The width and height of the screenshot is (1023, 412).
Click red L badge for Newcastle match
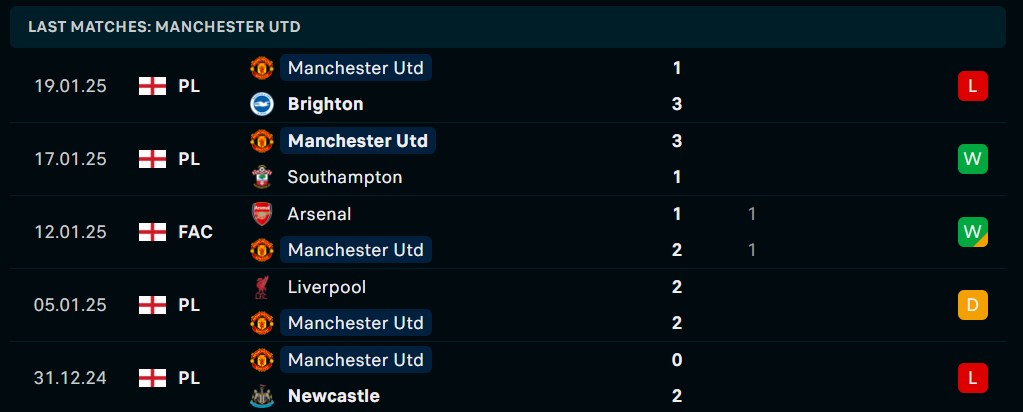tap(972, 378)
